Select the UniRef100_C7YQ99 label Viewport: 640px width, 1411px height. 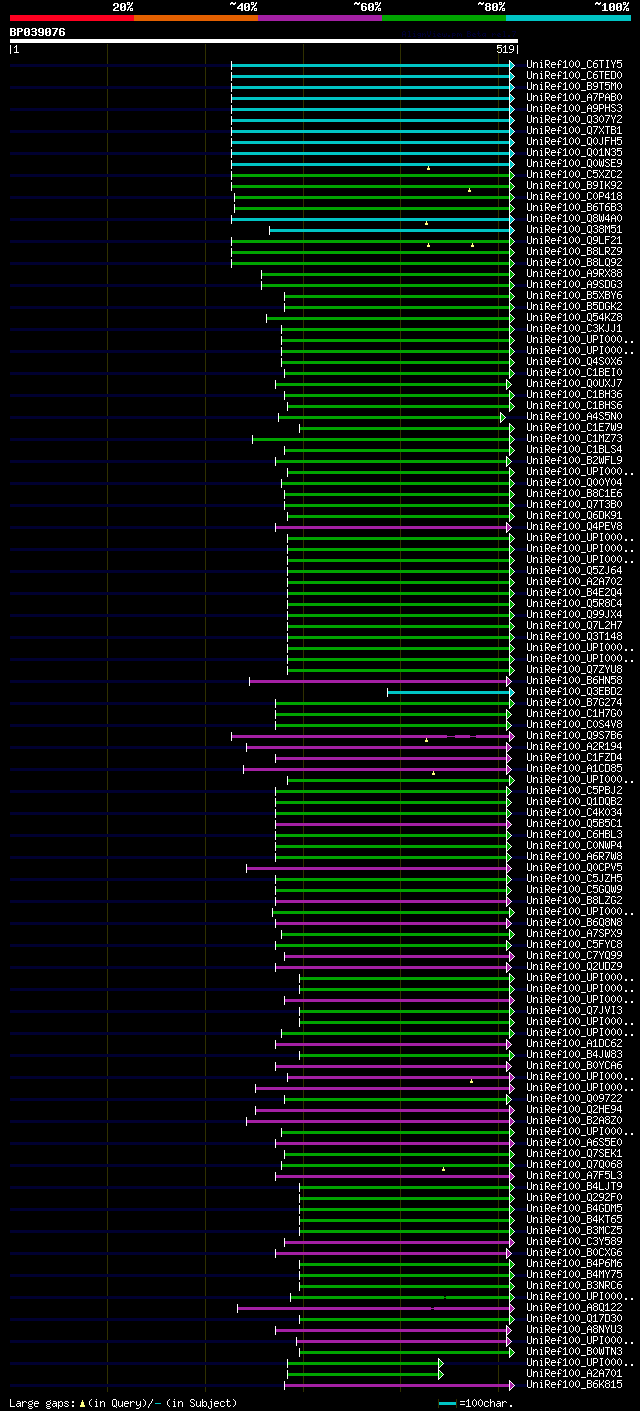[x=575, y=955]
